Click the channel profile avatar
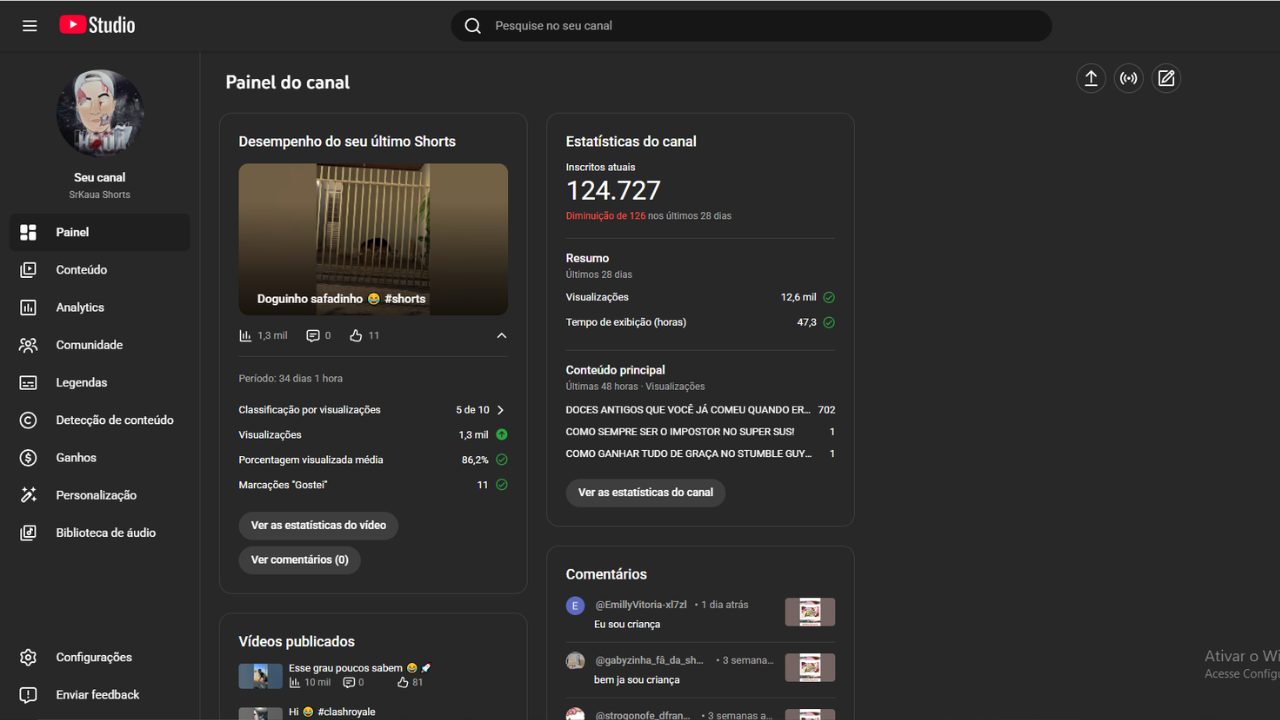The image size is (1280, 720). tap(100, 114)
